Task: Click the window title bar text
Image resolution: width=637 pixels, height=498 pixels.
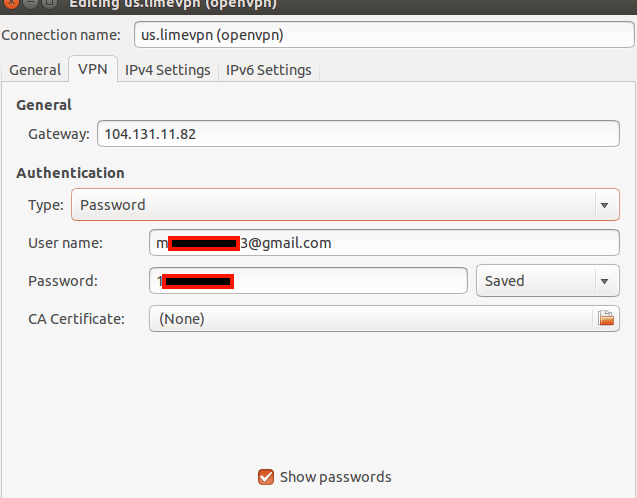Action: (173, 4)
